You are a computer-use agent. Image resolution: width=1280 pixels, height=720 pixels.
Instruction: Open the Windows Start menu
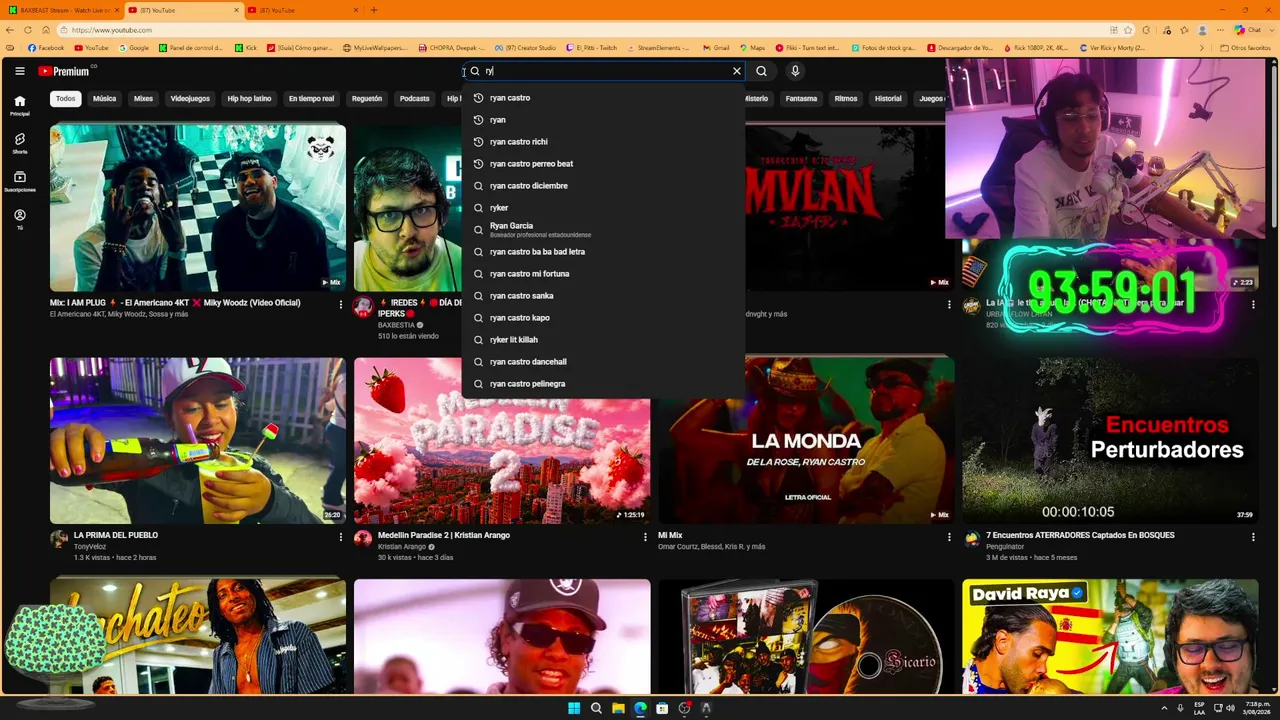(574, 708)
